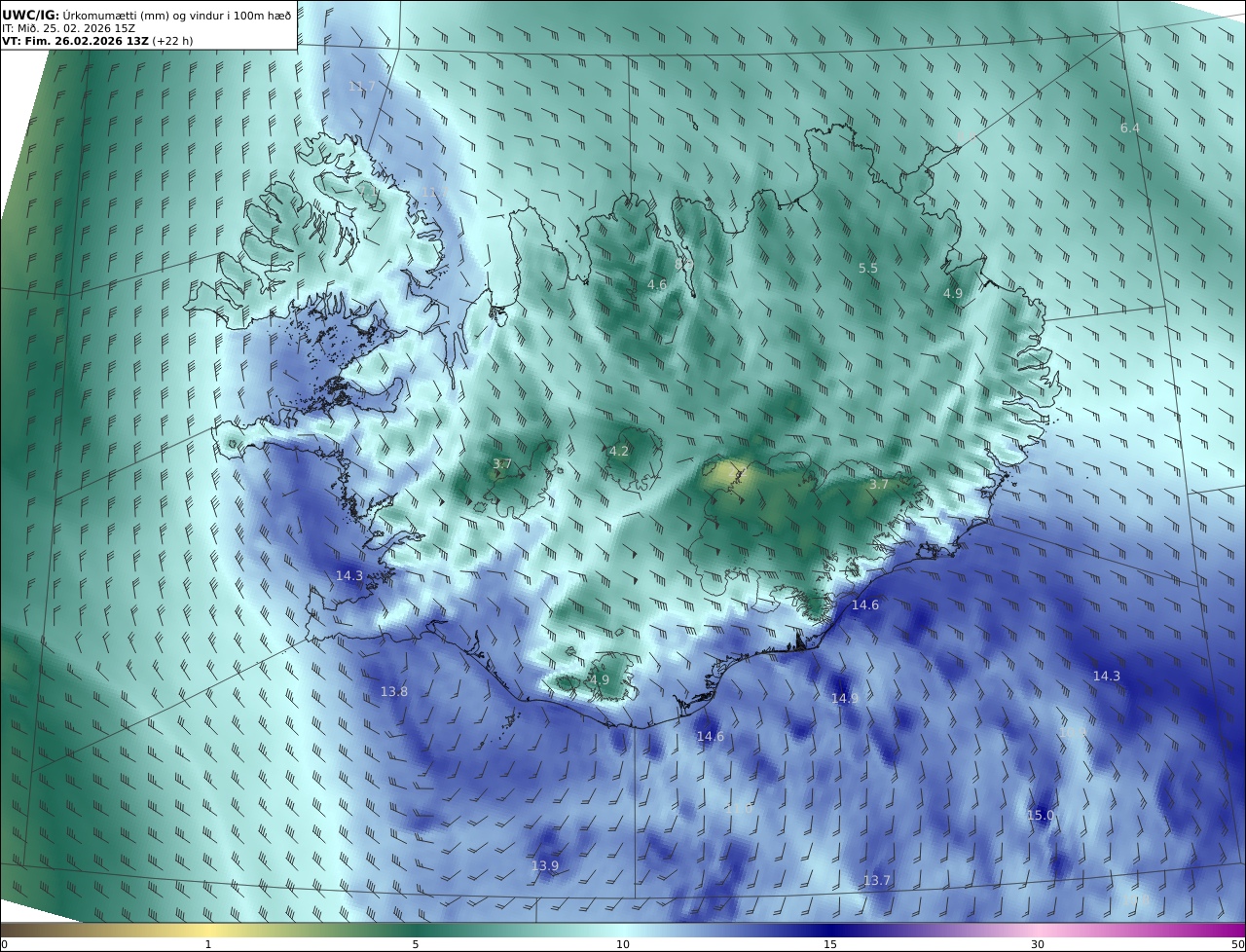Click the 4.6 value label on the map
Screen dimensions: 1246x952
(657, 285)
